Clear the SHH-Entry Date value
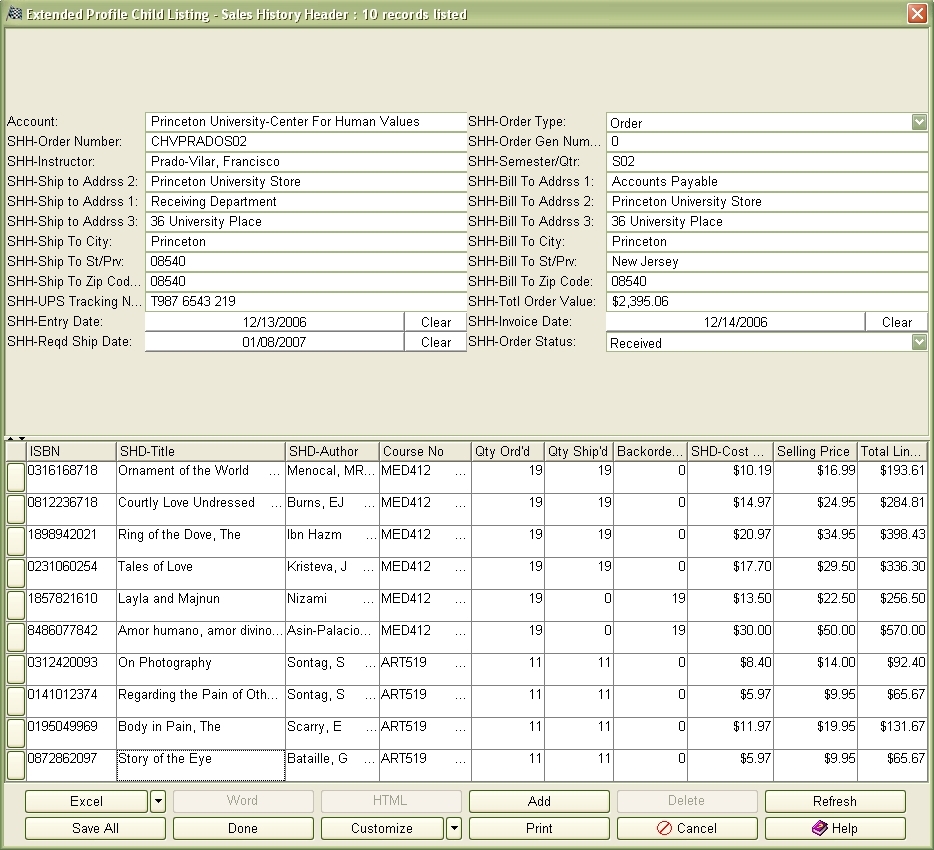 point(435,322)
